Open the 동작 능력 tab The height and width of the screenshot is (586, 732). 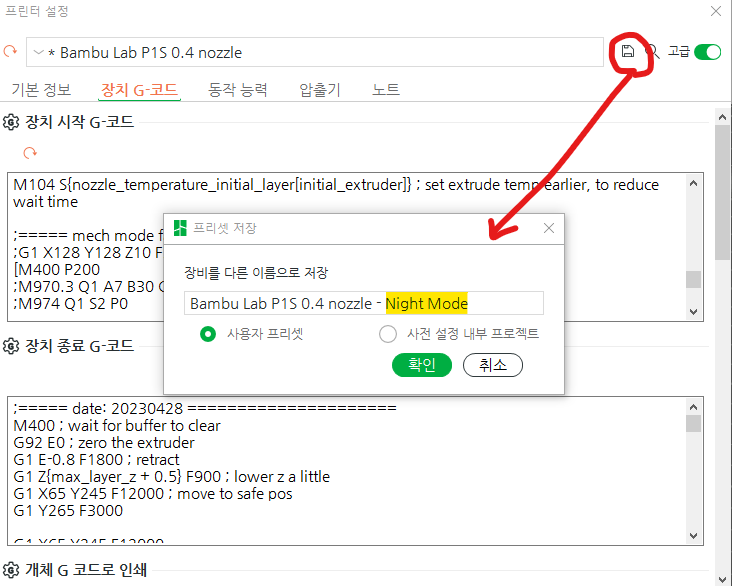tap(237, 90)
